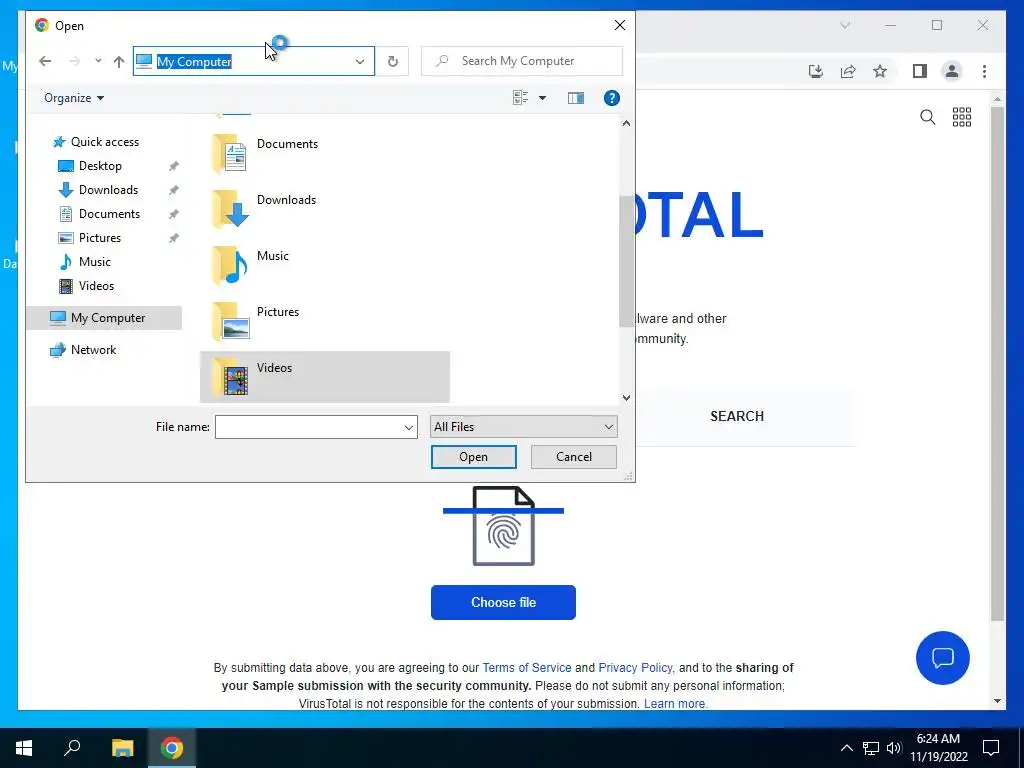
Task: Open the Windows Start menu
Action: 24,748
